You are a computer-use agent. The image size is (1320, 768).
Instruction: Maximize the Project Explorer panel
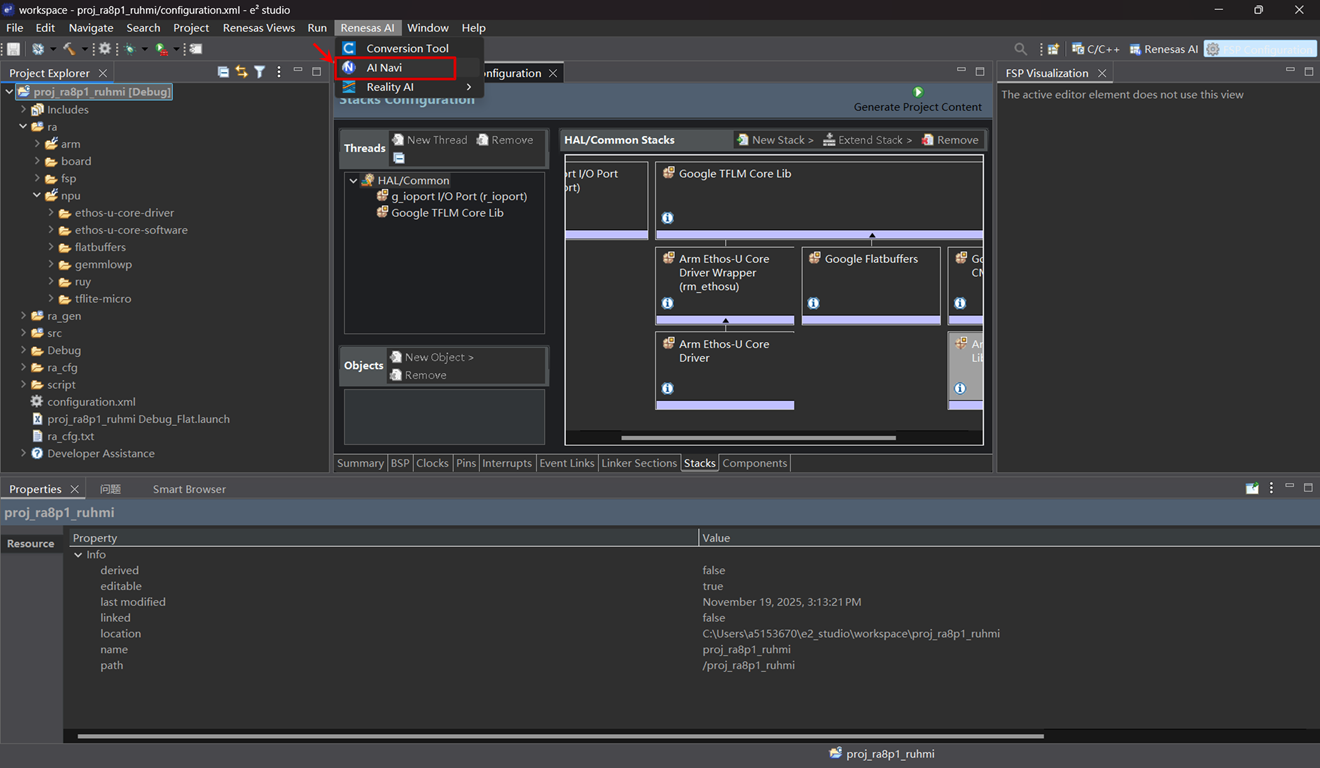tap(316, 72)
